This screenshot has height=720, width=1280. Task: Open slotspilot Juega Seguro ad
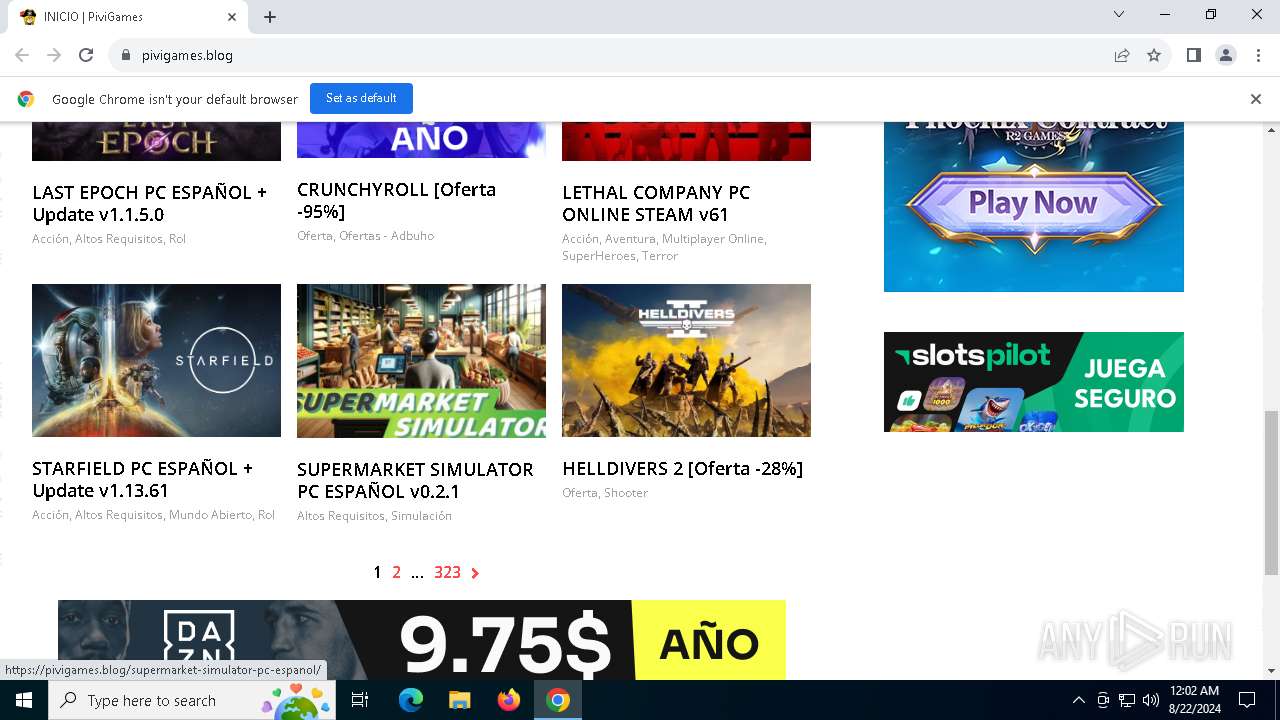click(1034, 382)
